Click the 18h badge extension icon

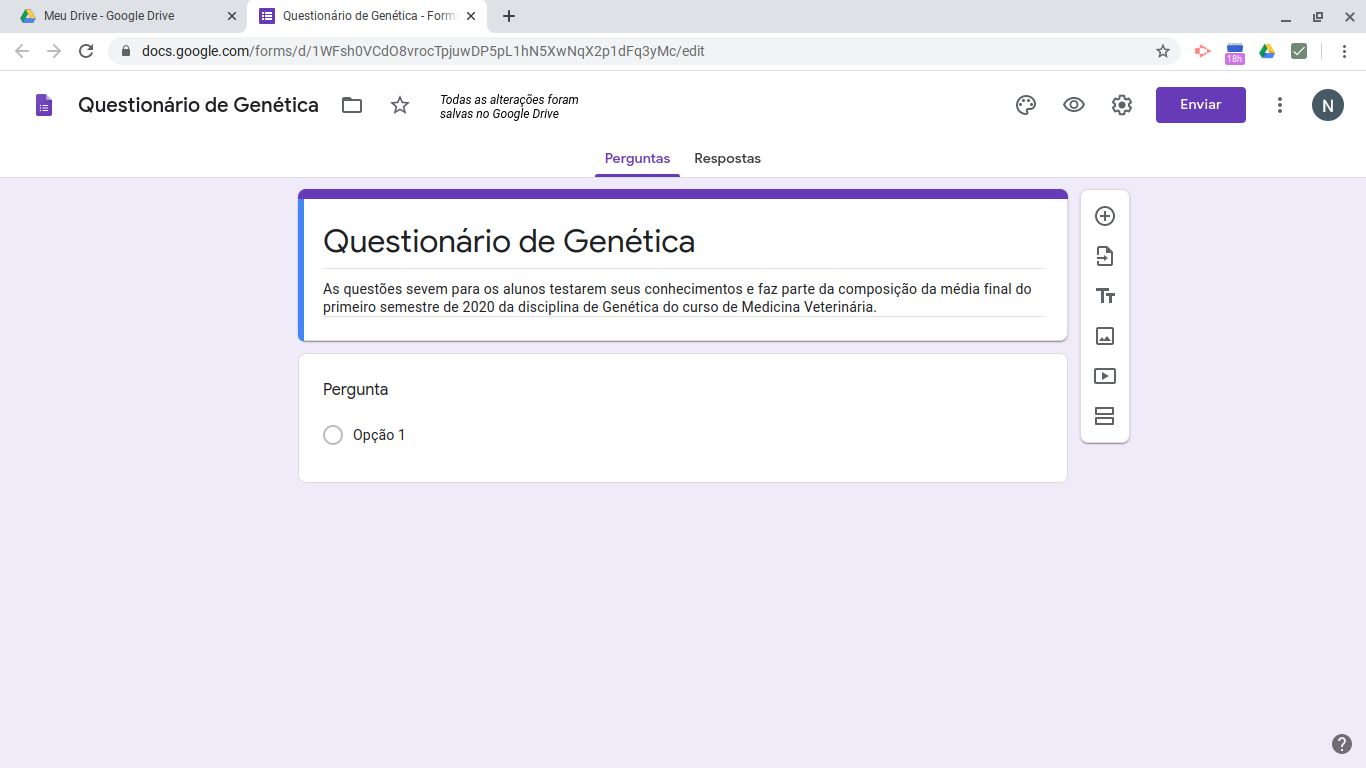tap(1235, 53)
